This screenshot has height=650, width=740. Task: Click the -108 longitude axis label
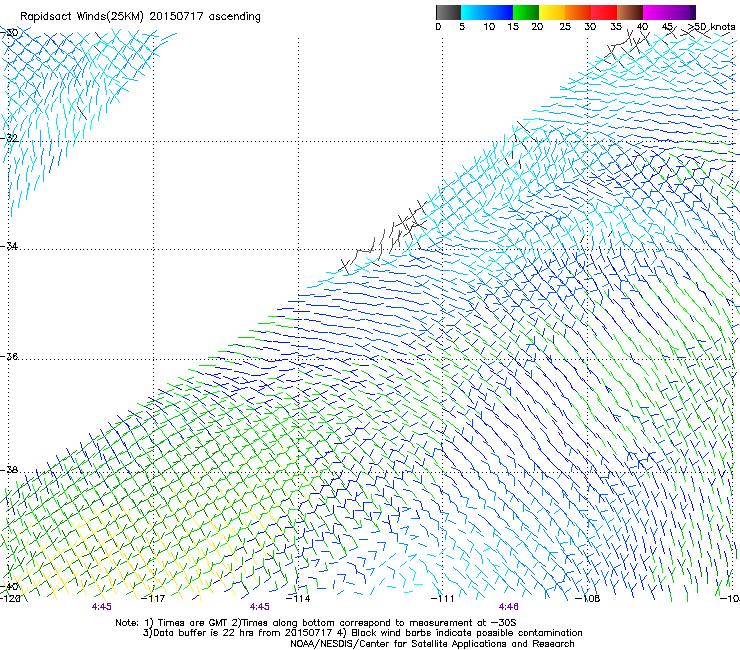[x=588, y=599]
